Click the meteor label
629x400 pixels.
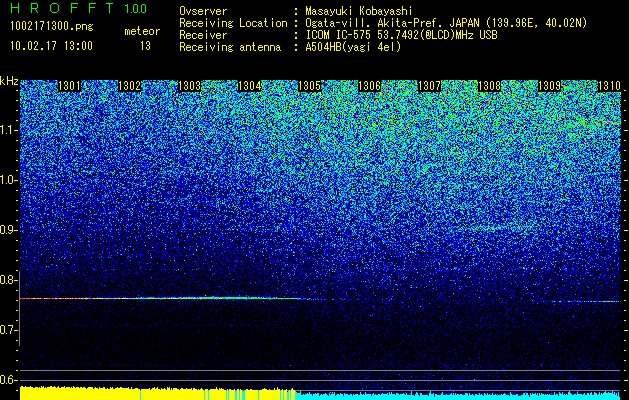click(142, 31)
